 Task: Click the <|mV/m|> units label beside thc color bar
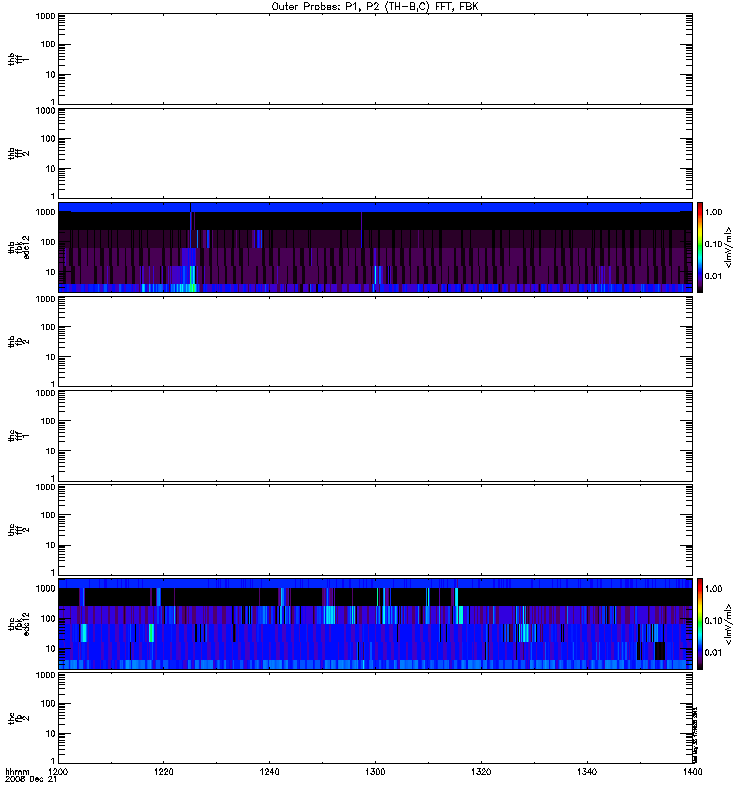point(729,623)
